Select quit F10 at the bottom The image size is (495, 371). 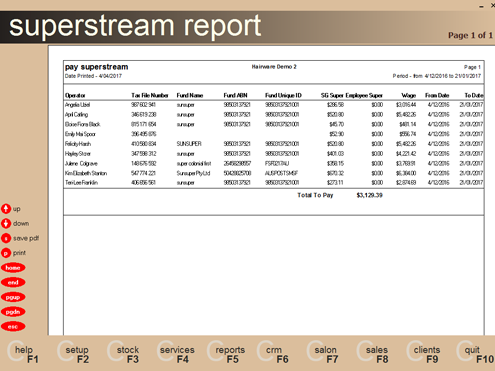(x=475, y=353)
